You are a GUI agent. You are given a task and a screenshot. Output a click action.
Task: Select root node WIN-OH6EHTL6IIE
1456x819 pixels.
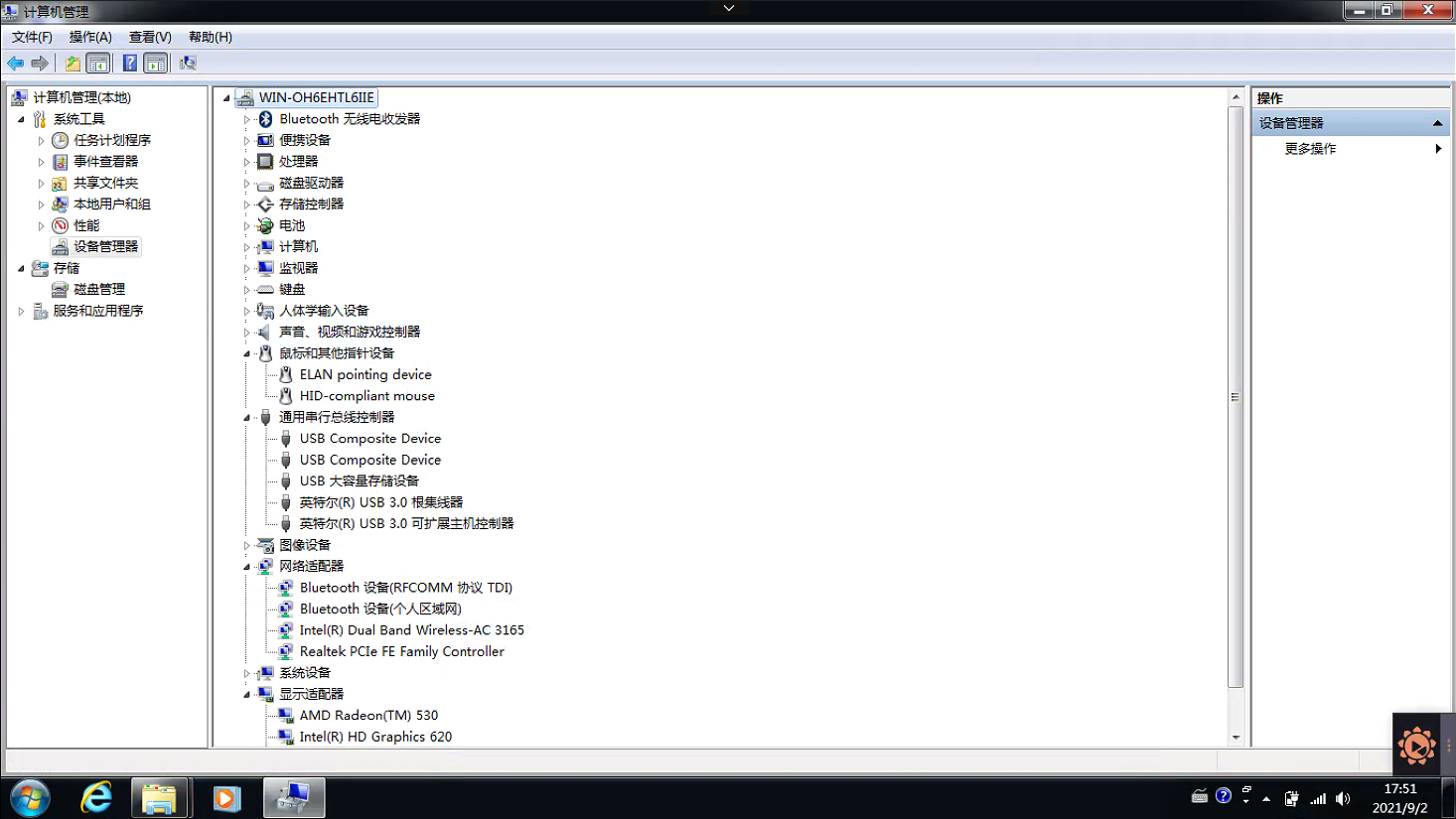tap(317, 97)
